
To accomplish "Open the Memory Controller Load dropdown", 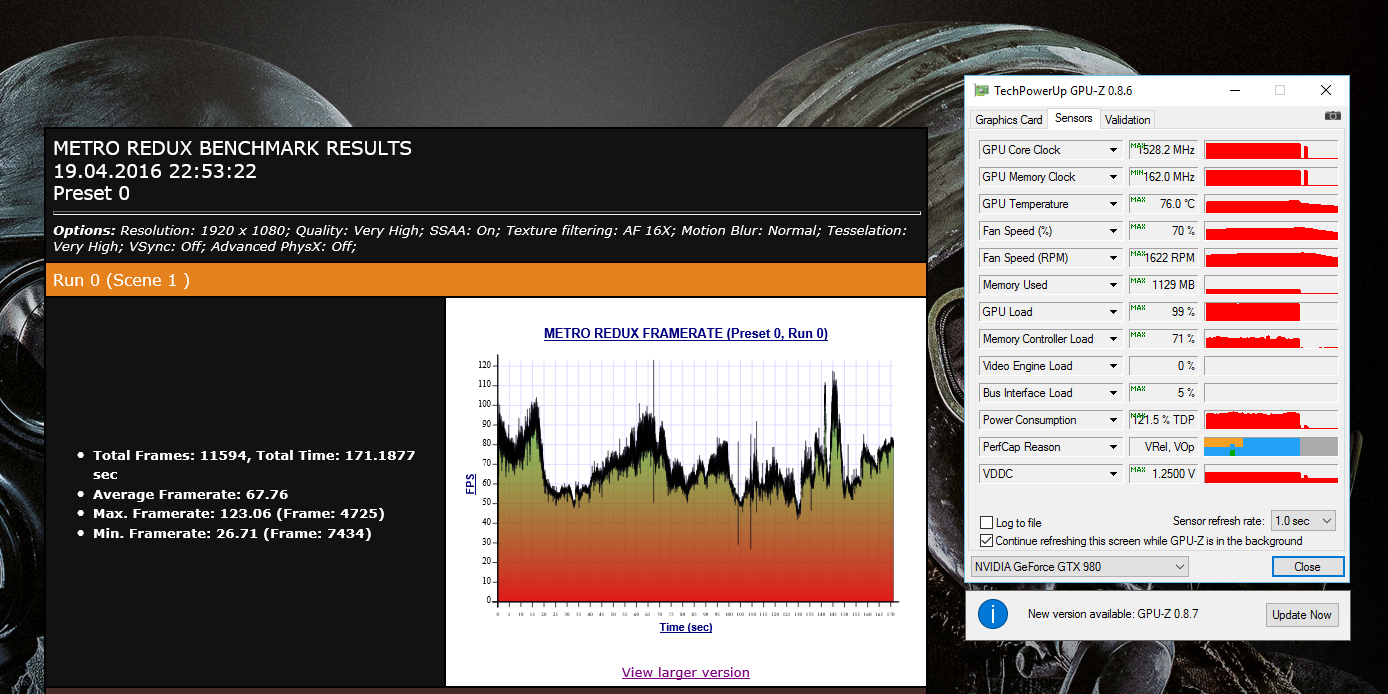I will point(1114,339).
